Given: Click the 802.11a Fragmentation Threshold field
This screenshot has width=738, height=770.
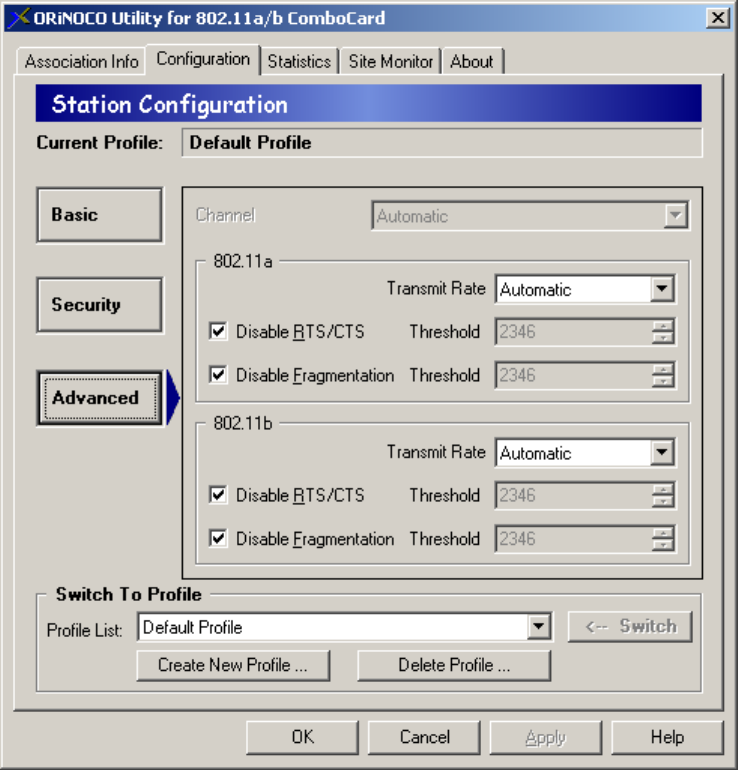Looking at the screenshot, I should pos(574,376).
